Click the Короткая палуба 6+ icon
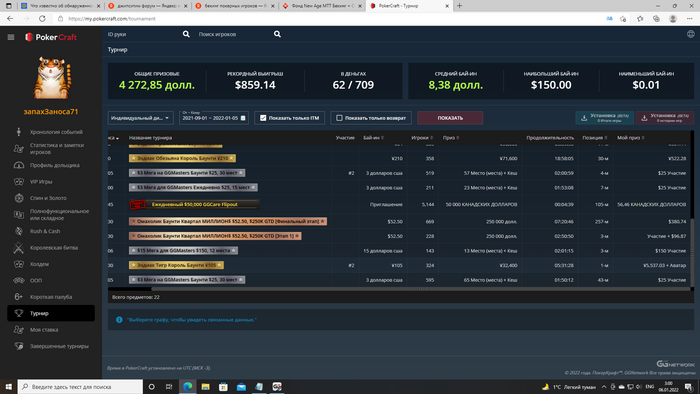Viewport: 700px width, 394px height. pos(18,297)
